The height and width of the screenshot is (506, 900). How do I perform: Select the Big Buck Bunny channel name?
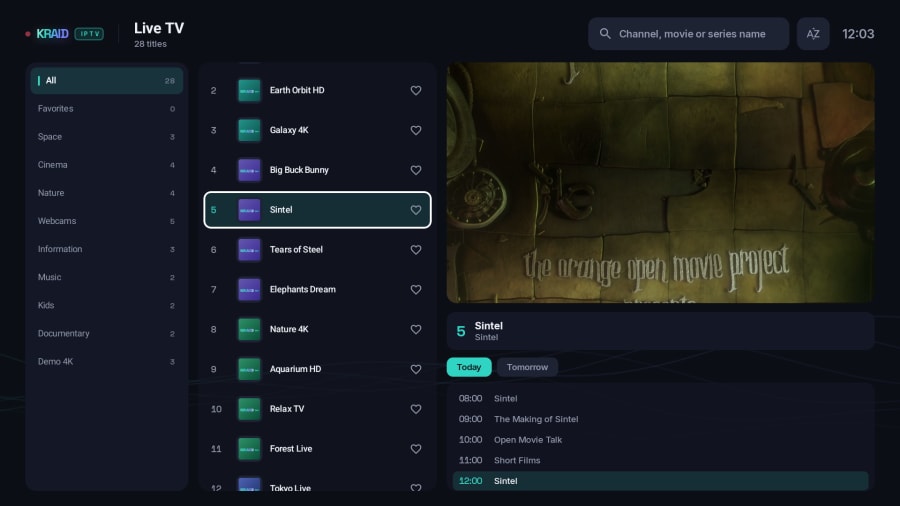[299, 170]
